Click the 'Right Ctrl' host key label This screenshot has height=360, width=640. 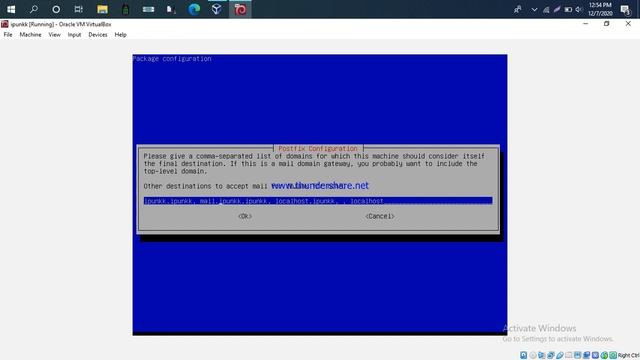(629, 355)
